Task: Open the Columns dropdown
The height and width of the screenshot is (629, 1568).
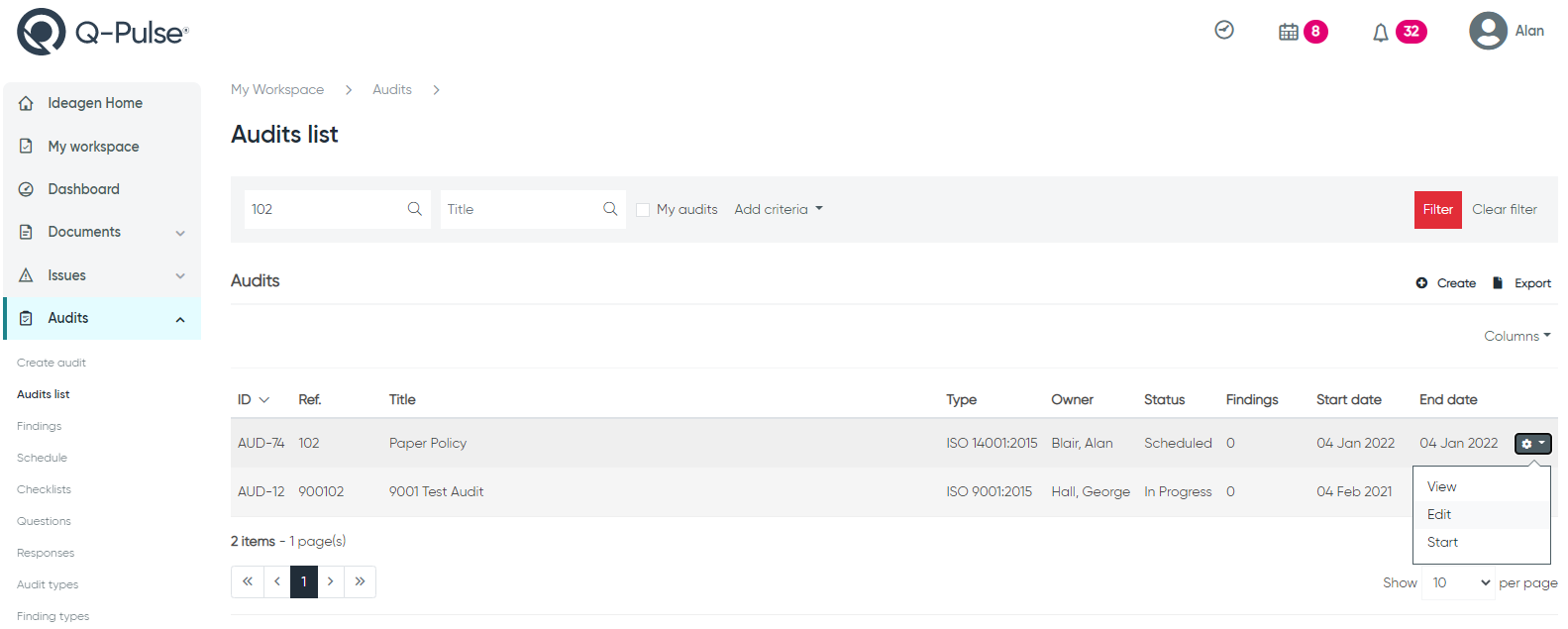Action: point(1516,336)
